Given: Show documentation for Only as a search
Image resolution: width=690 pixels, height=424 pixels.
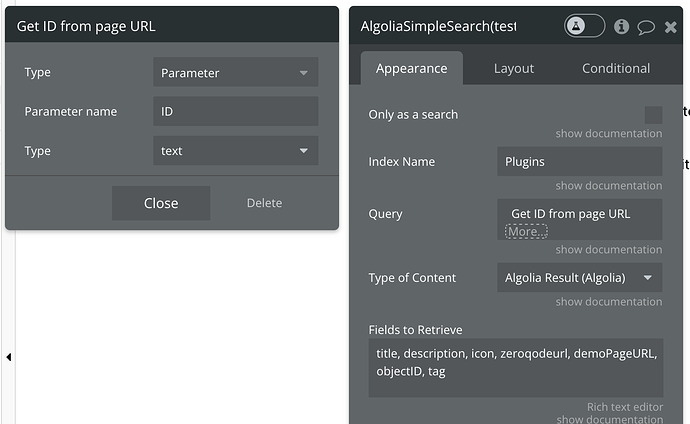Looking at the screenshot, I should (609, 133).
